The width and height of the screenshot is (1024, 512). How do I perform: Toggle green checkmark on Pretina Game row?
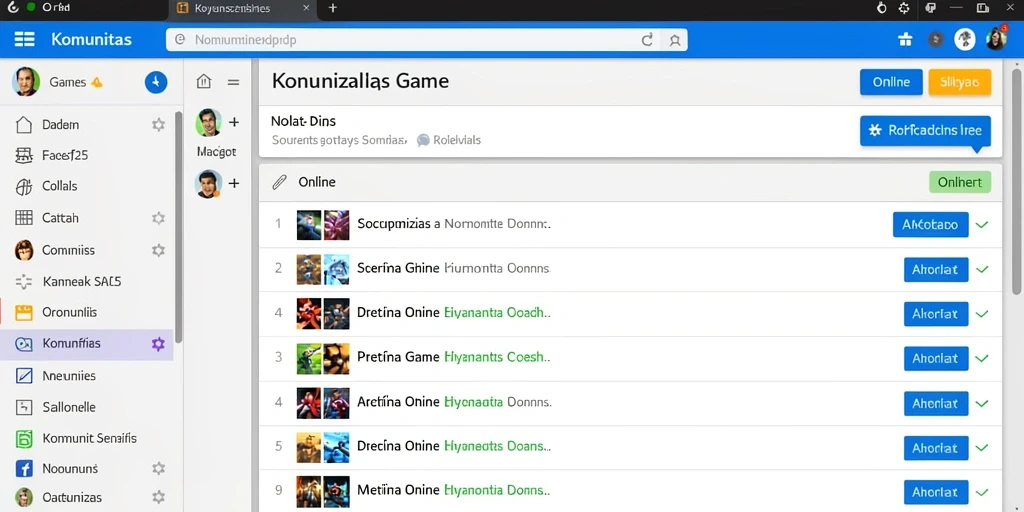click(x=982, y=359)
